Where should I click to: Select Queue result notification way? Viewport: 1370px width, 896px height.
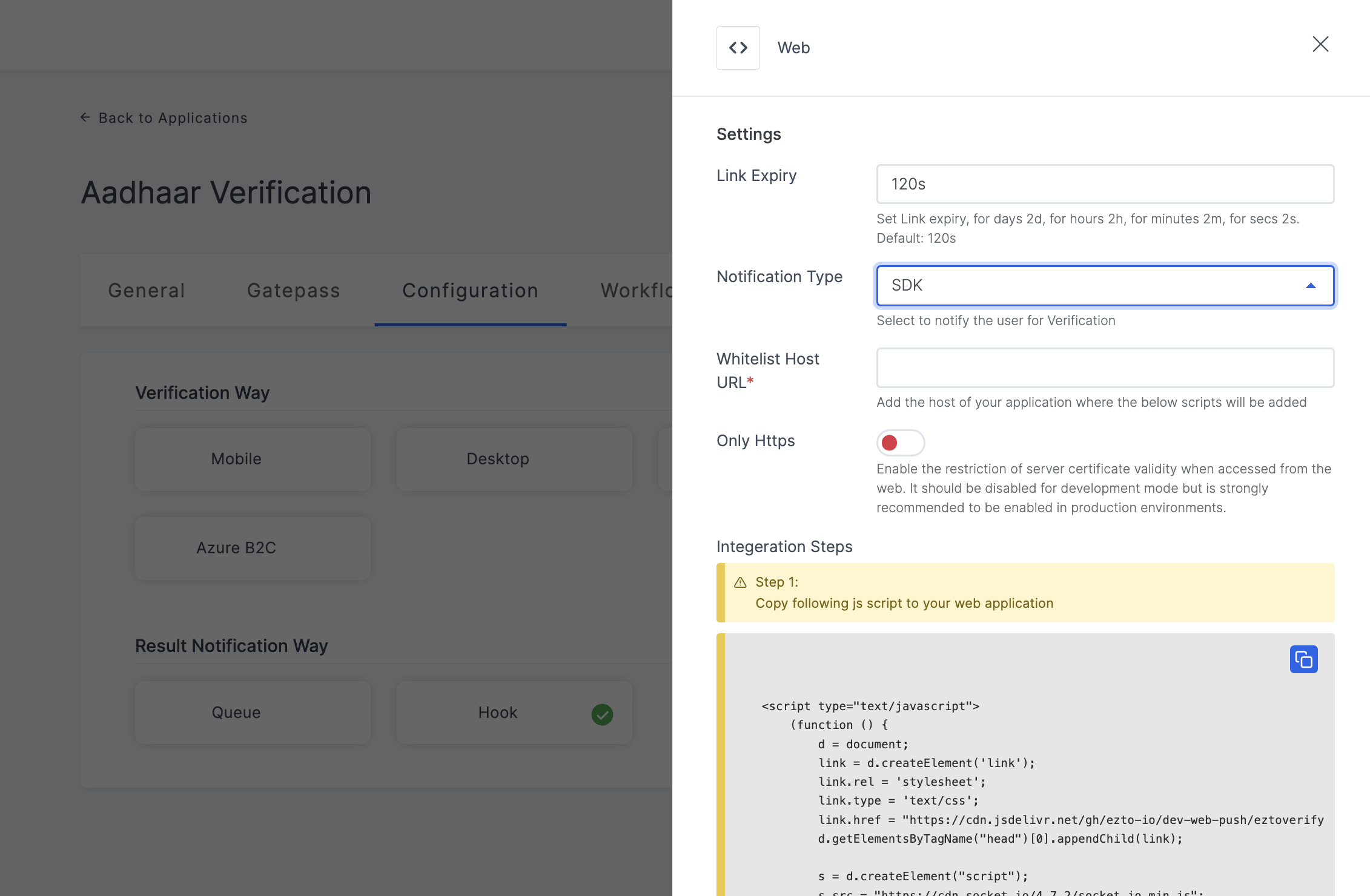(x=253, y=713)
